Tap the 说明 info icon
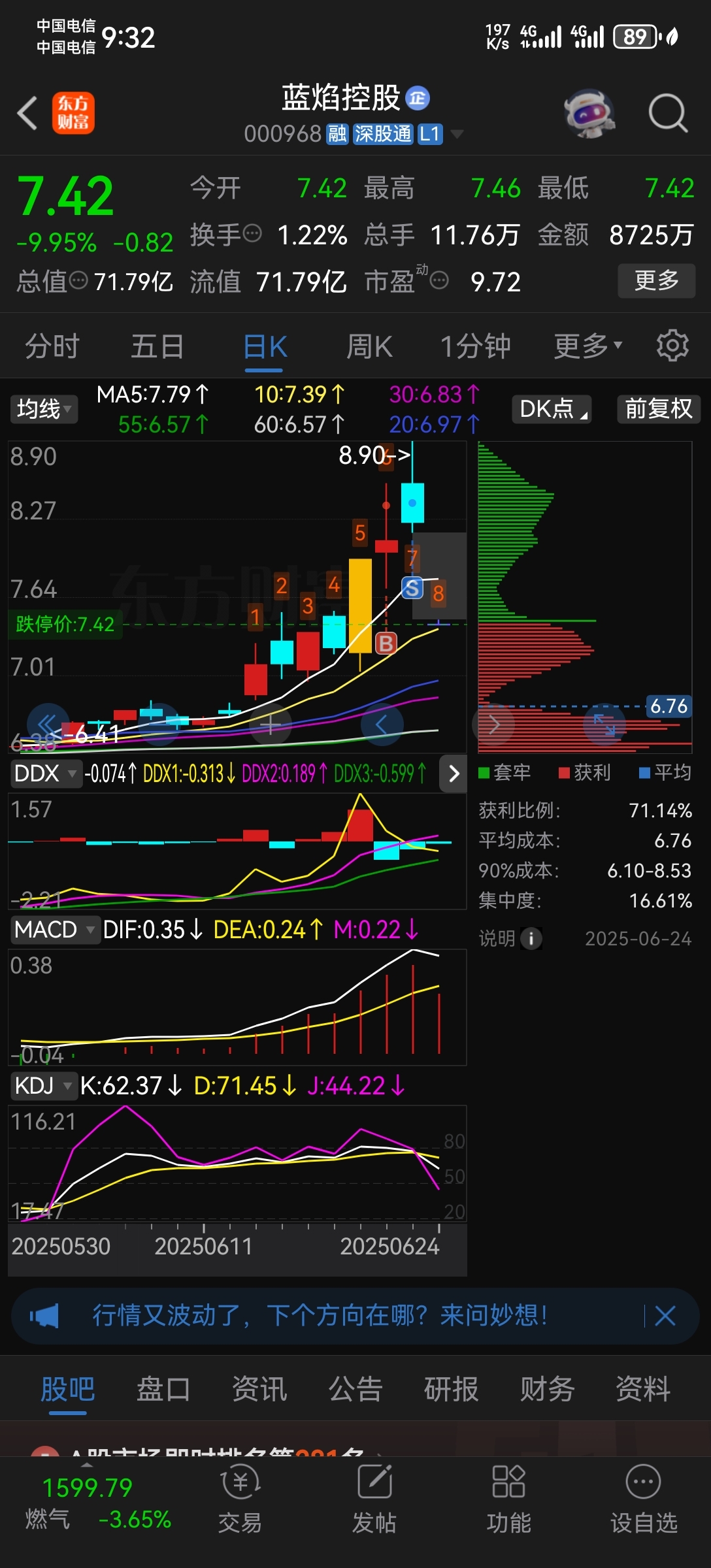This screenshot has width=711, height=1568. (x=531, y=939)
